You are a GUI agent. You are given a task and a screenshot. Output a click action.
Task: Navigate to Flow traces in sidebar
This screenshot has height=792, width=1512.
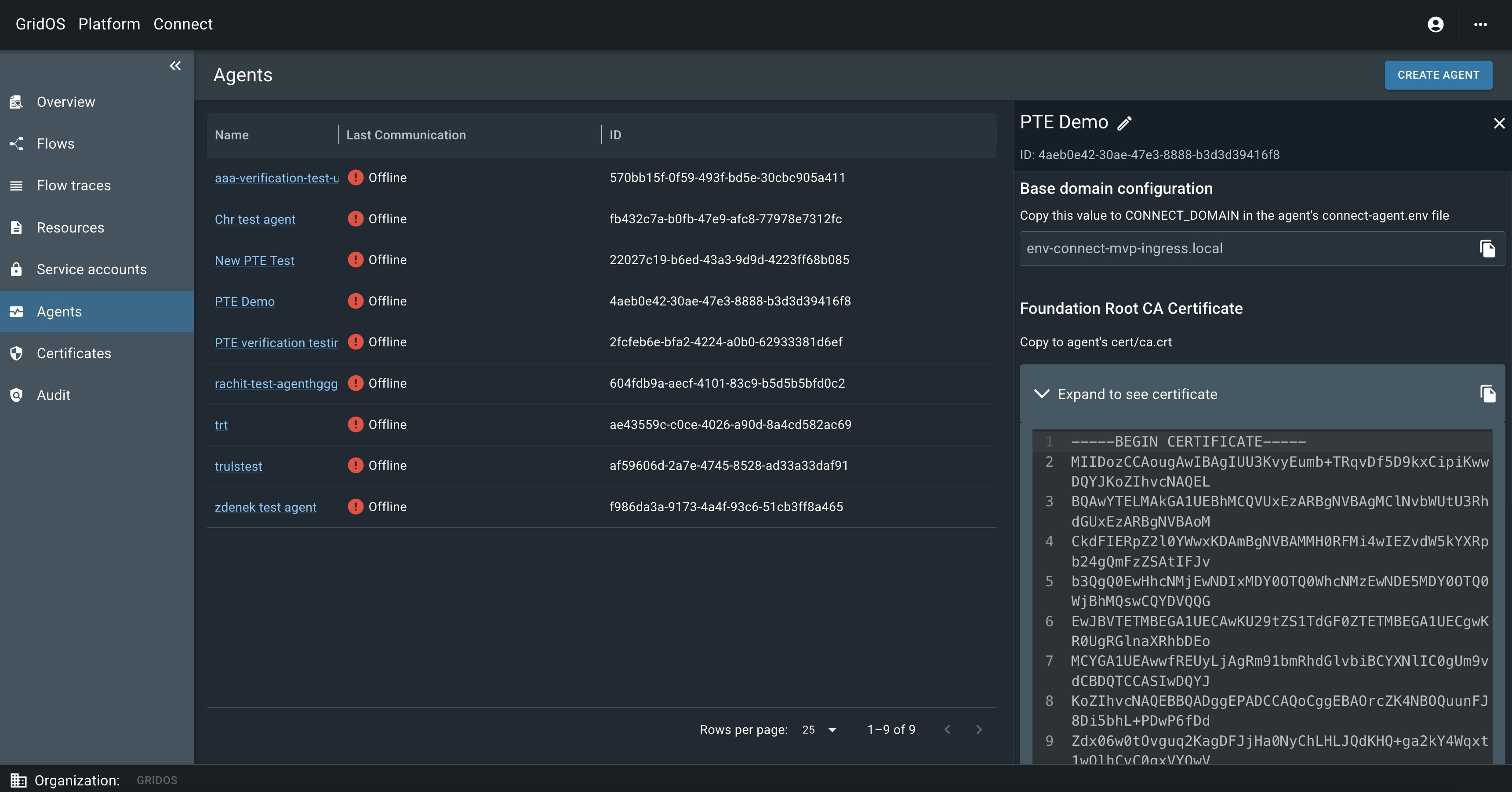[x=73, y=185]
